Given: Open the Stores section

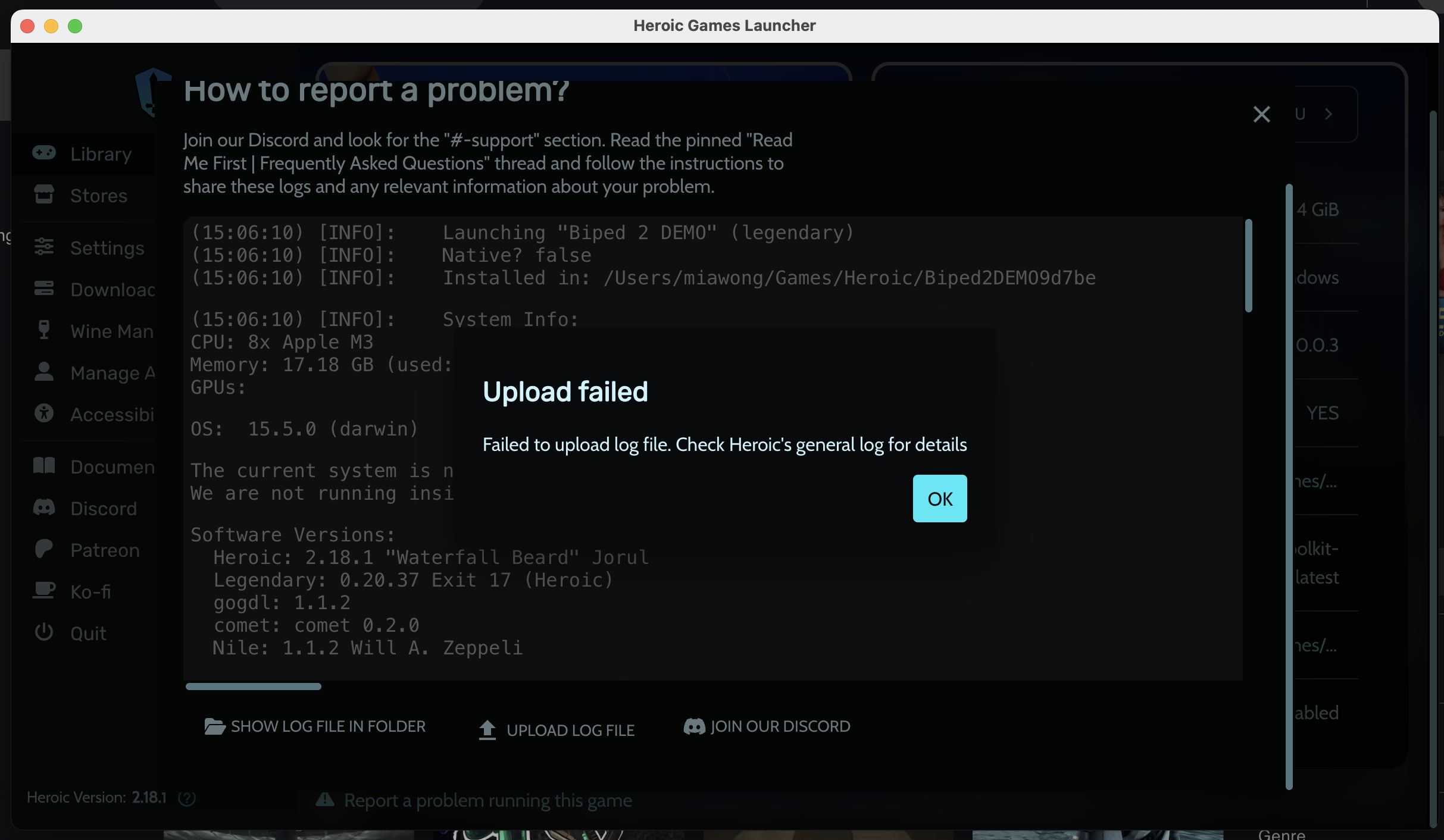Looking at the screenshot, I should (98, 195).
